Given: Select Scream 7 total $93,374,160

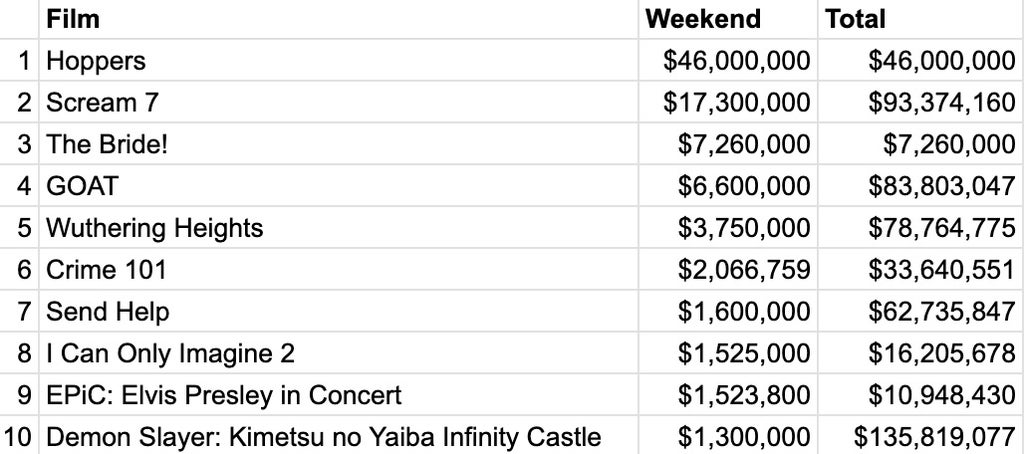Looking at the screenshot, I should point(921,102).
